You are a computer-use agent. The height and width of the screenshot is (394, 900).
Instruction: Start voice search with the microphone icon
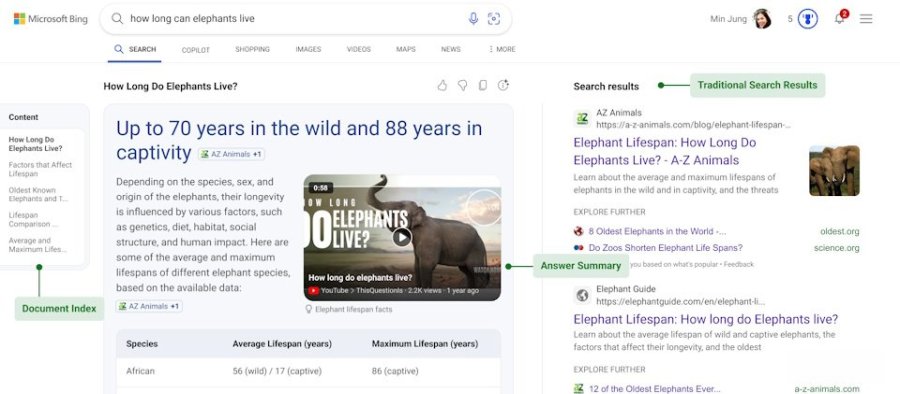coord(473,18)
